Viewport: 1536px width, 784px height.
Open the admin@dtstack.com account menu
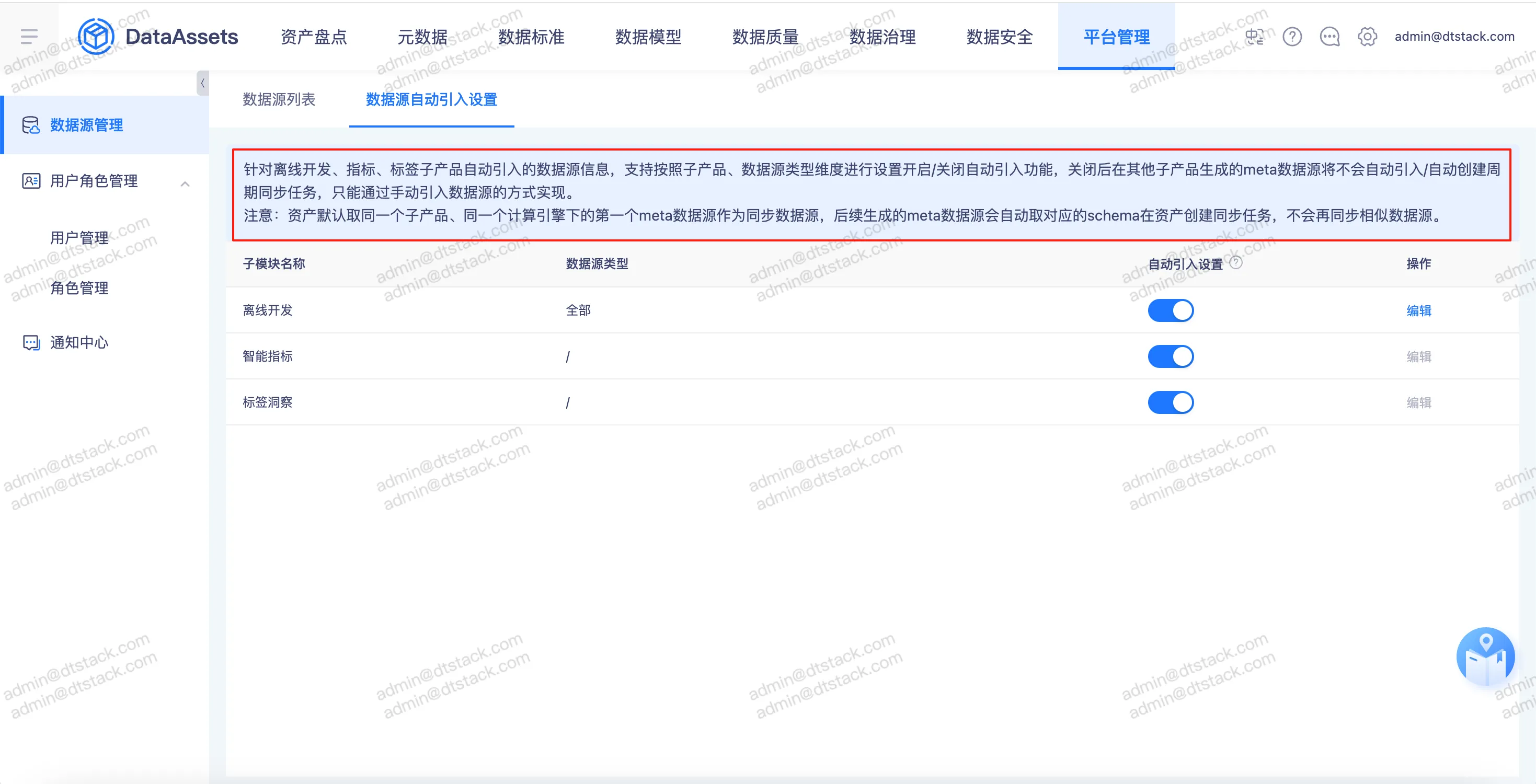(1454, 37)
